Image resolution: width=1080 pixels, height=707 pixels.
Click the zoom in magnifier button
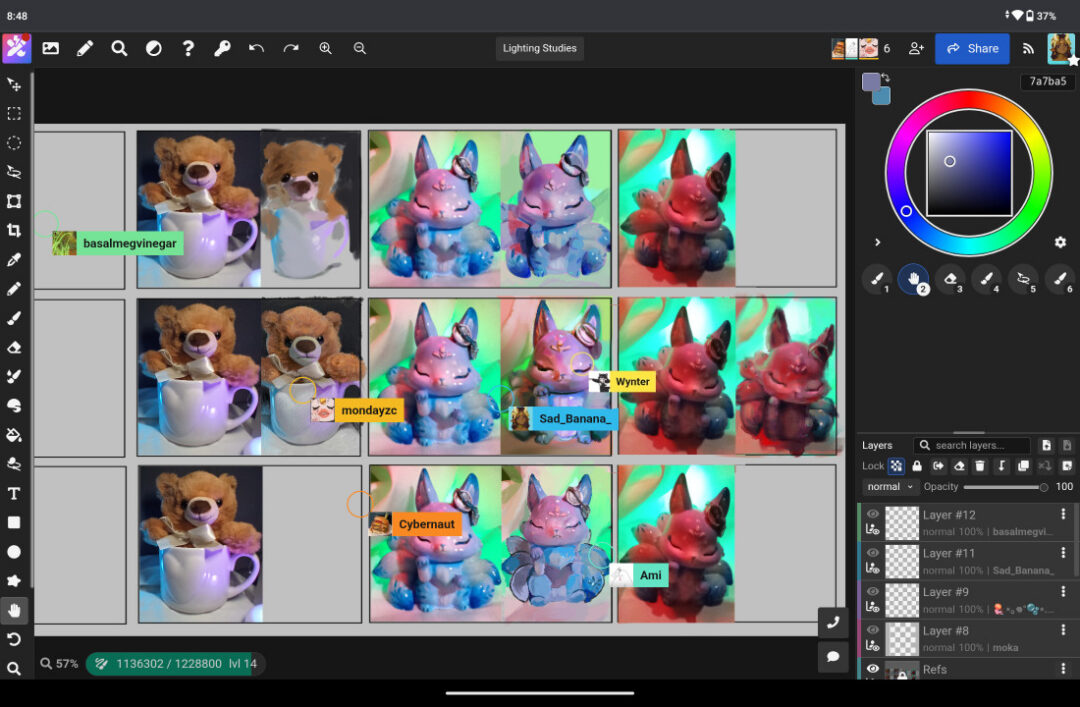(x=325, y=48)
